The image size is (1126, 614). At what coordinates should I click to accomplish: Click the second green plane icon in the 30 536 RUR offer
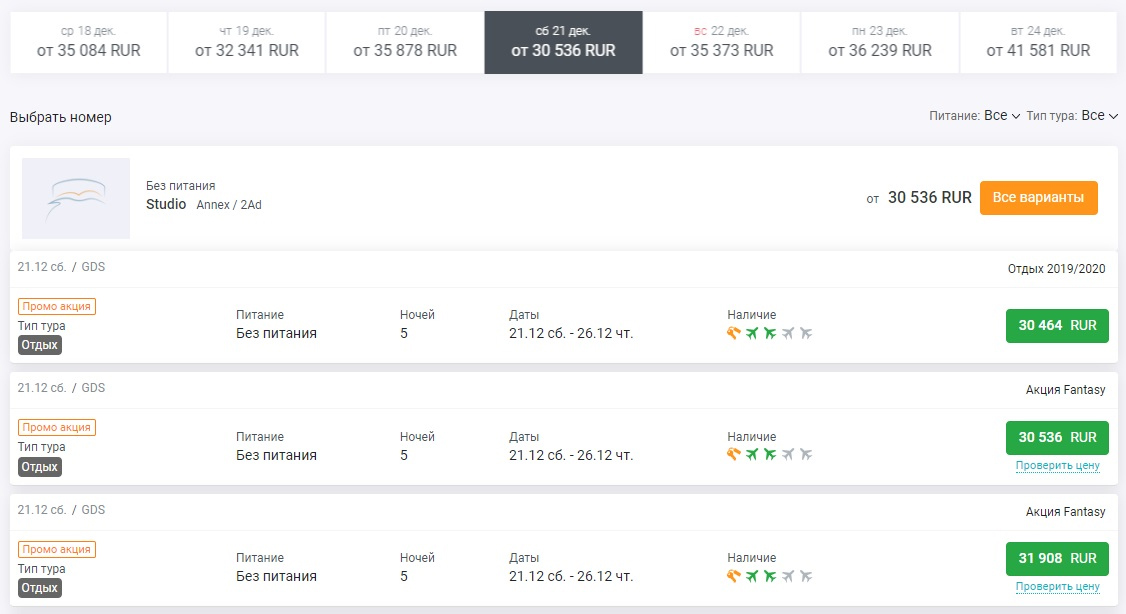(770, 455)
